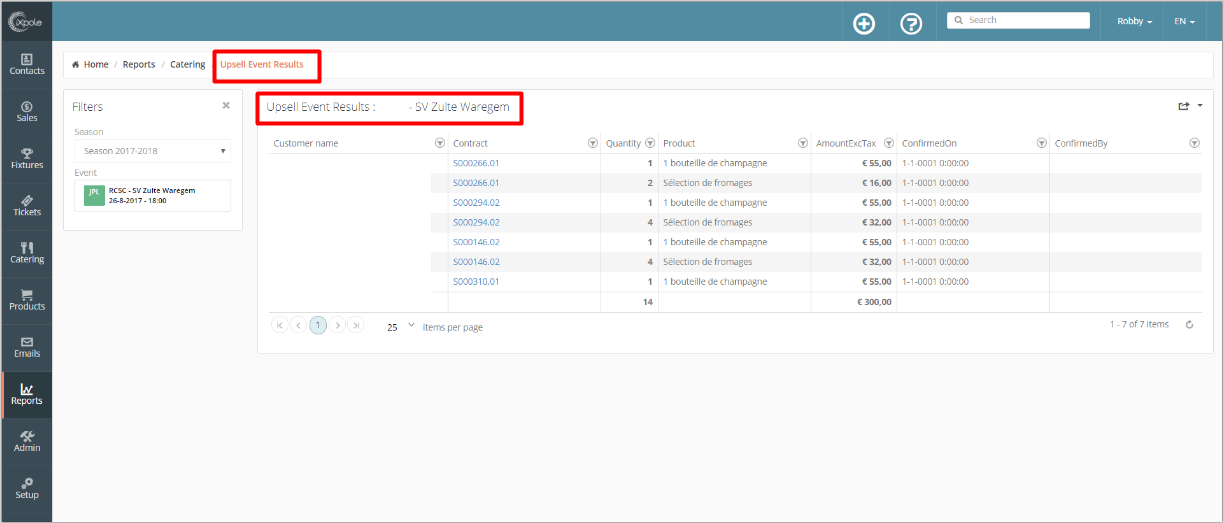Screen dimensions: 1224x523
Task: Filter the Customer name column
Action: 440,143
